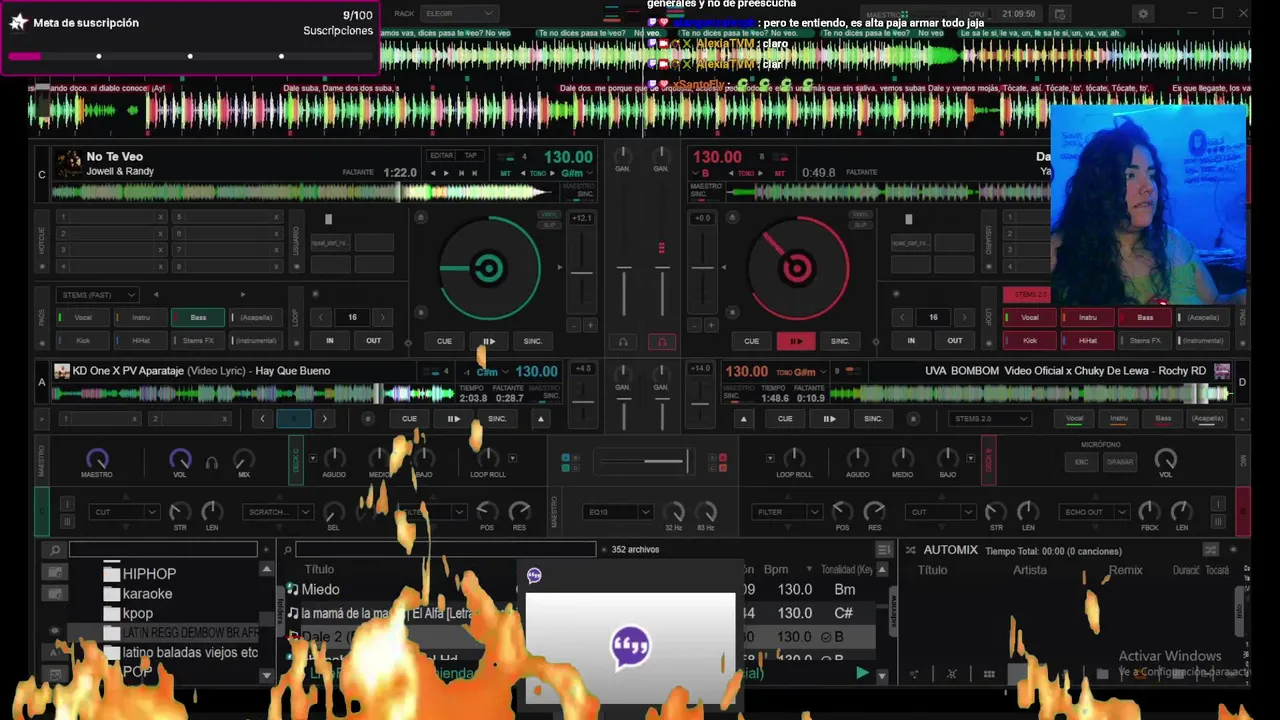The height and width of the screenshot is (720, 1280).
Task: Open SCRATCH effect dropdown
Action: (x=276, y=512)
